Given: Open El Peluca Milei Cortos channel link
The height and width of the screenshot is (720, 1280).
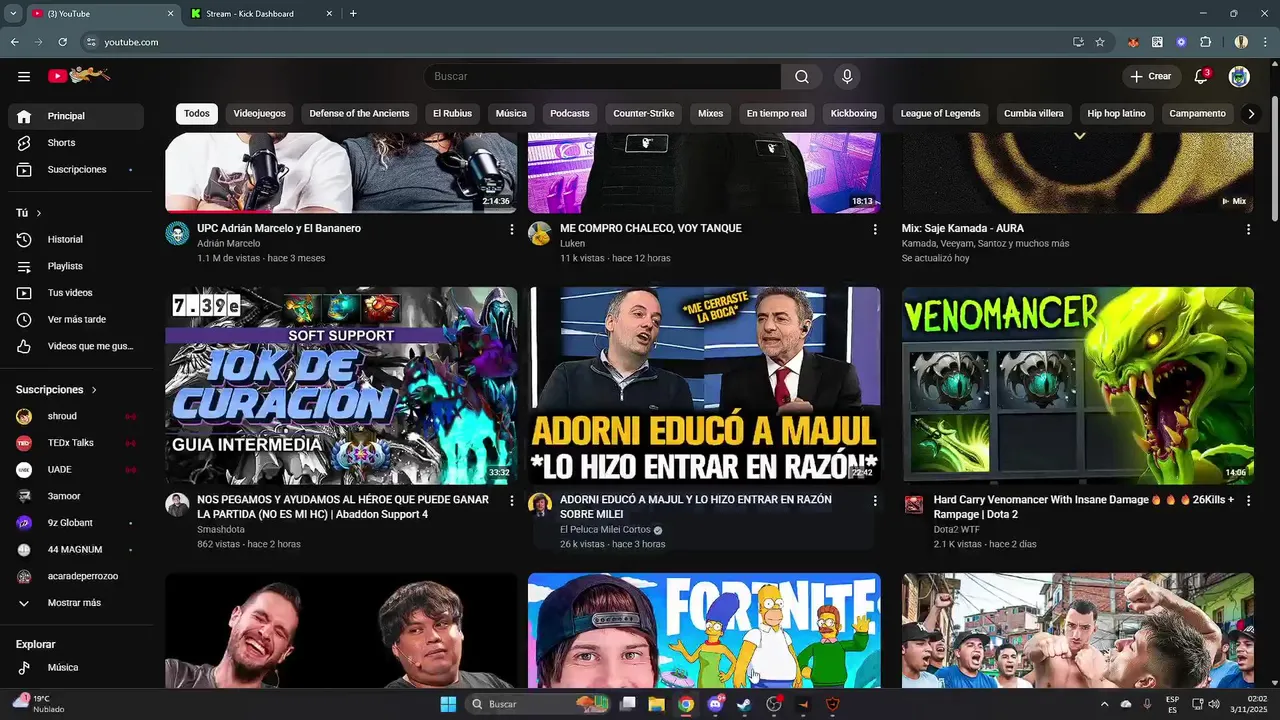Looking at the screenshot, I should [605, 530].
